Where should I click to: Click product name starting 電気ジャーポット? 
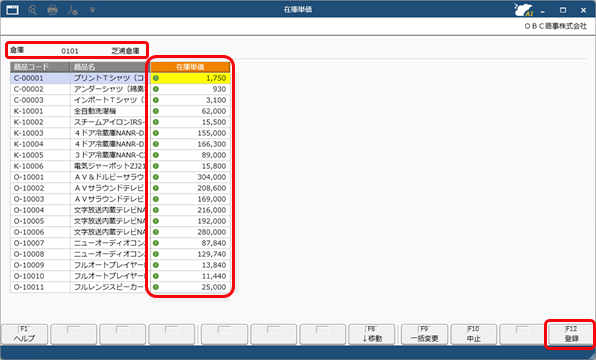coord(110,166)
